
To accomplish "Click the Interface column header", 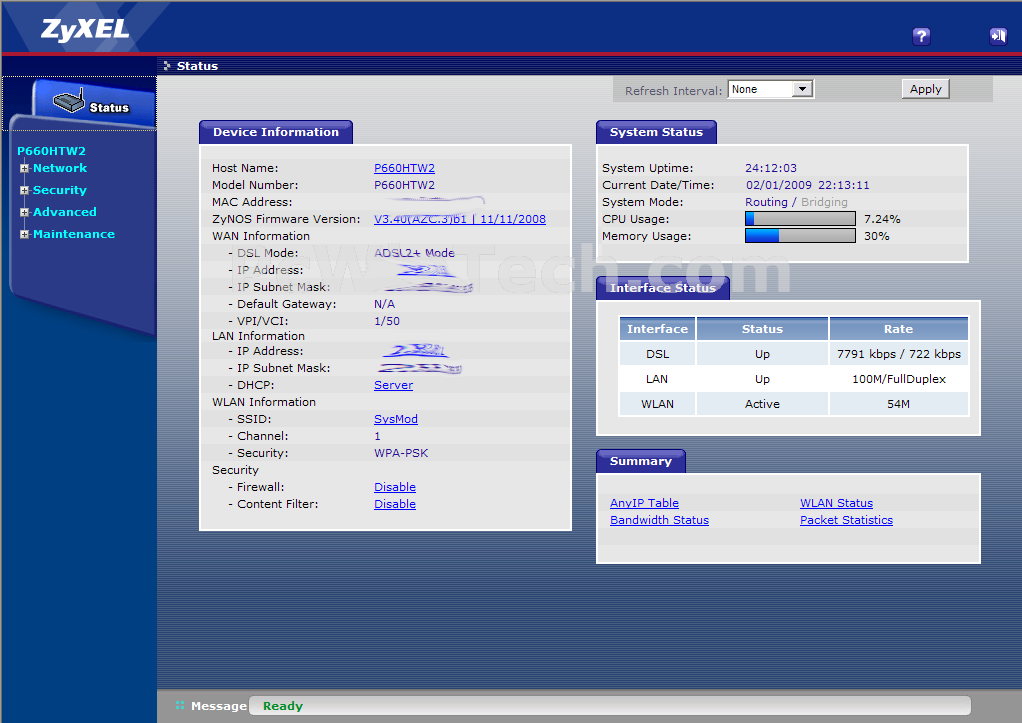I will (x=657, y=329).
